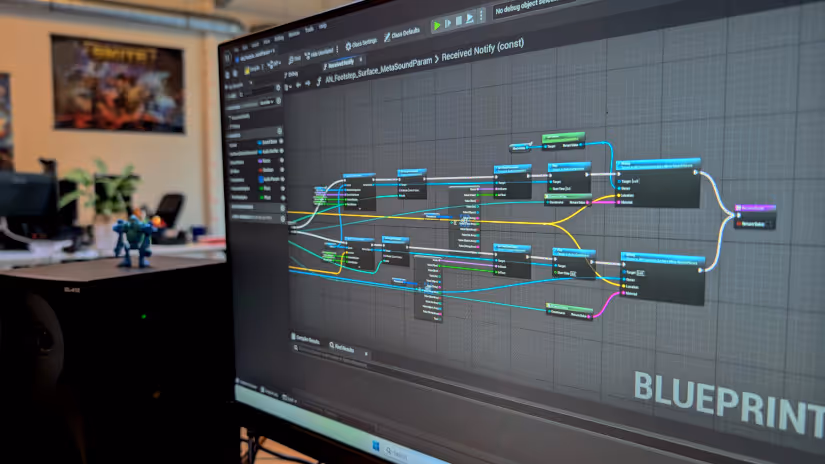The height and width of the screenshot is (464, 825).
Task: Click the Advance Single Frame icon
Action: 448,23
